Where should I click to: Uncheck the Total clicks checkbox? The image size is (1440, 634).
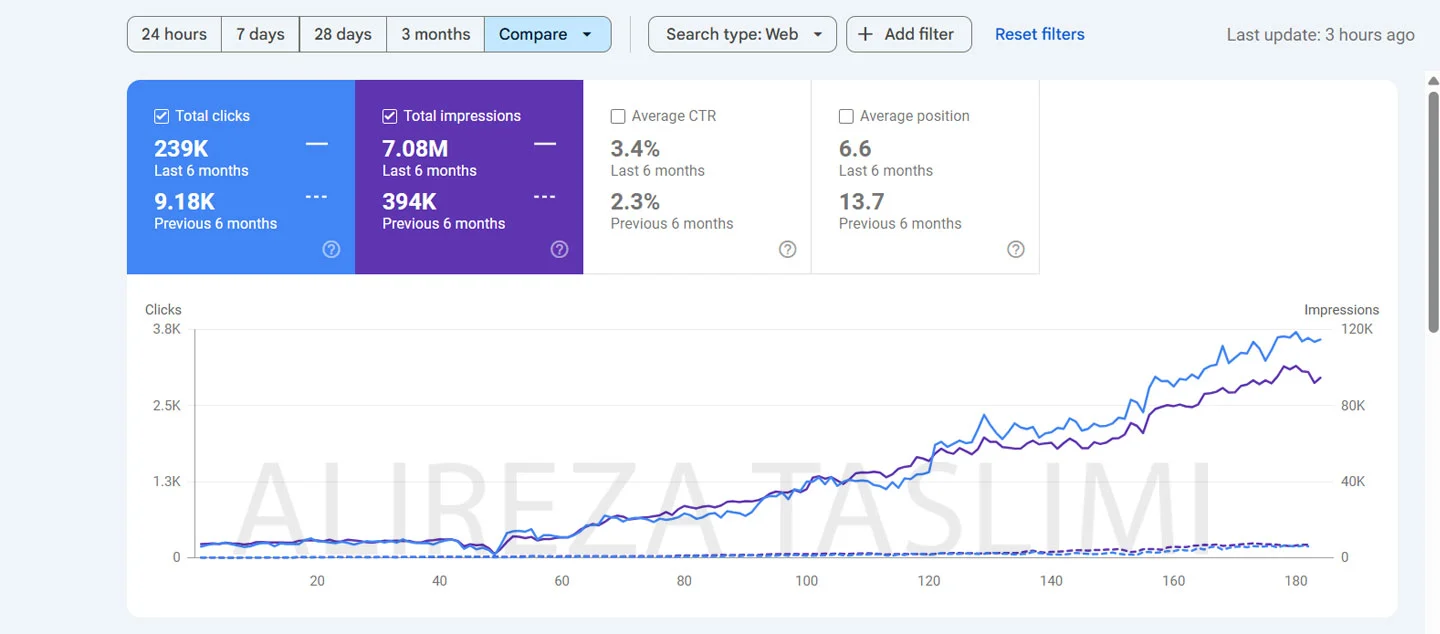point(161,116)
